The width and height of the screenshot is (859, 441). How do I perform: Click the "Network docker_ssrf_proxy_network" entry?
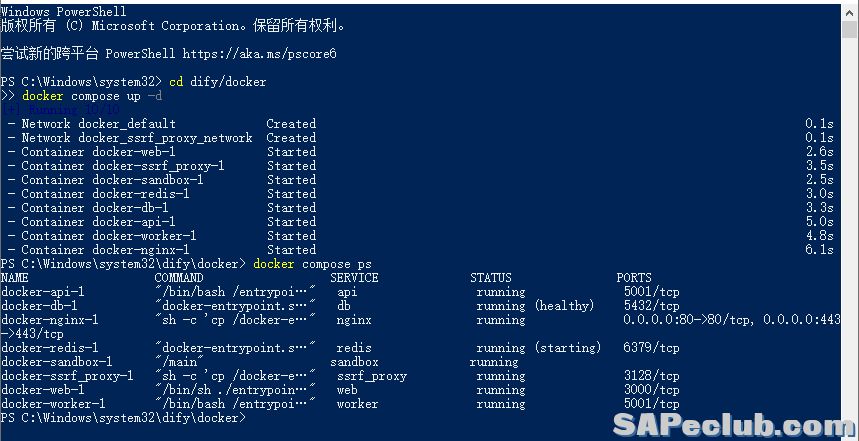pos(137,138)
